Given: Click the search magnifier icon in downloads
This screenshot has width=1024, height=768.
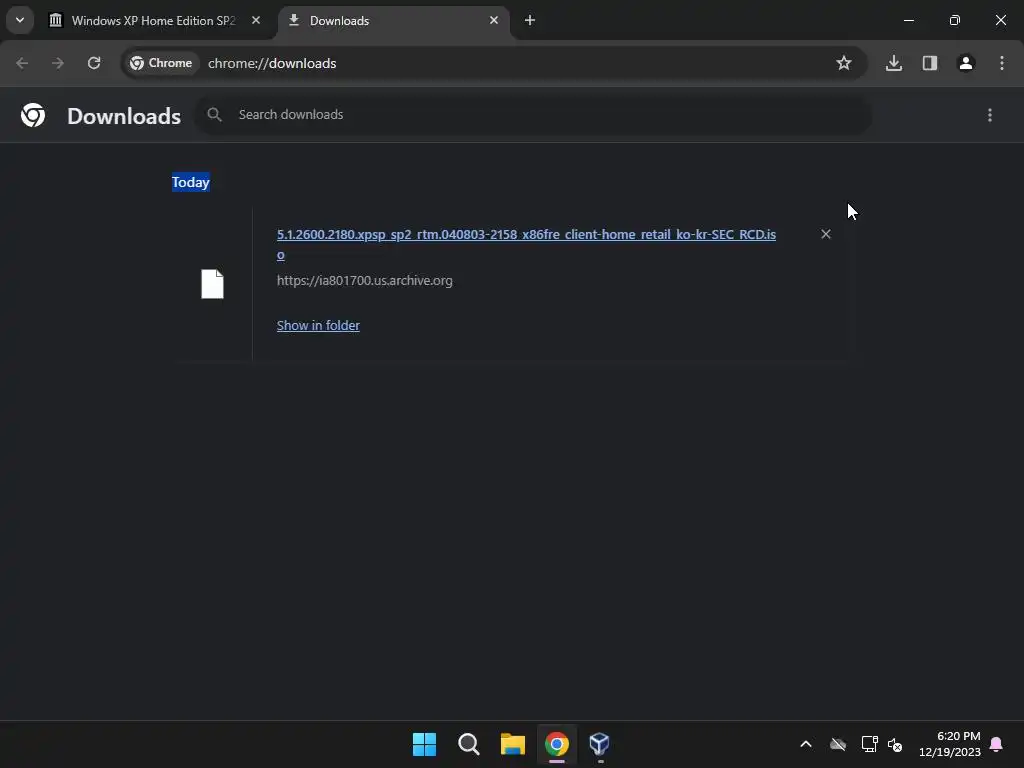Looking at the screenshot, I should (214, 114).
